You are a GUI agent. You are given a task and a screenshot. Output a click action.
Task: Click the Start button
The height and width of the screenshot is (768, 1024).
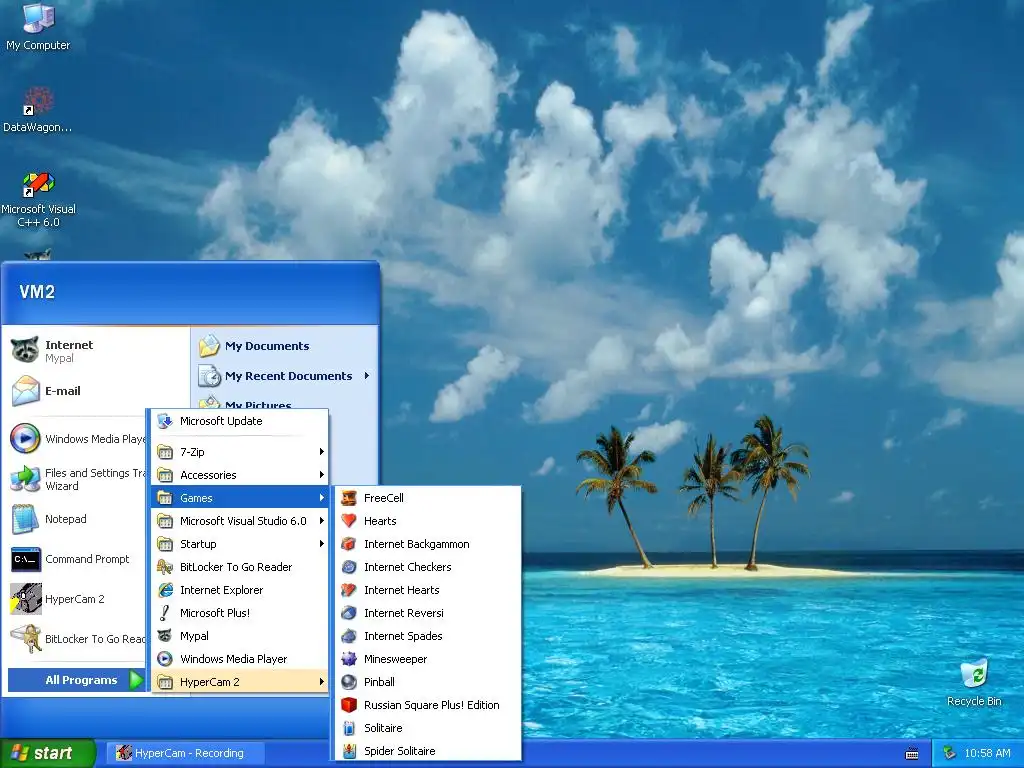pyautogui.click(x=47, y=753)
